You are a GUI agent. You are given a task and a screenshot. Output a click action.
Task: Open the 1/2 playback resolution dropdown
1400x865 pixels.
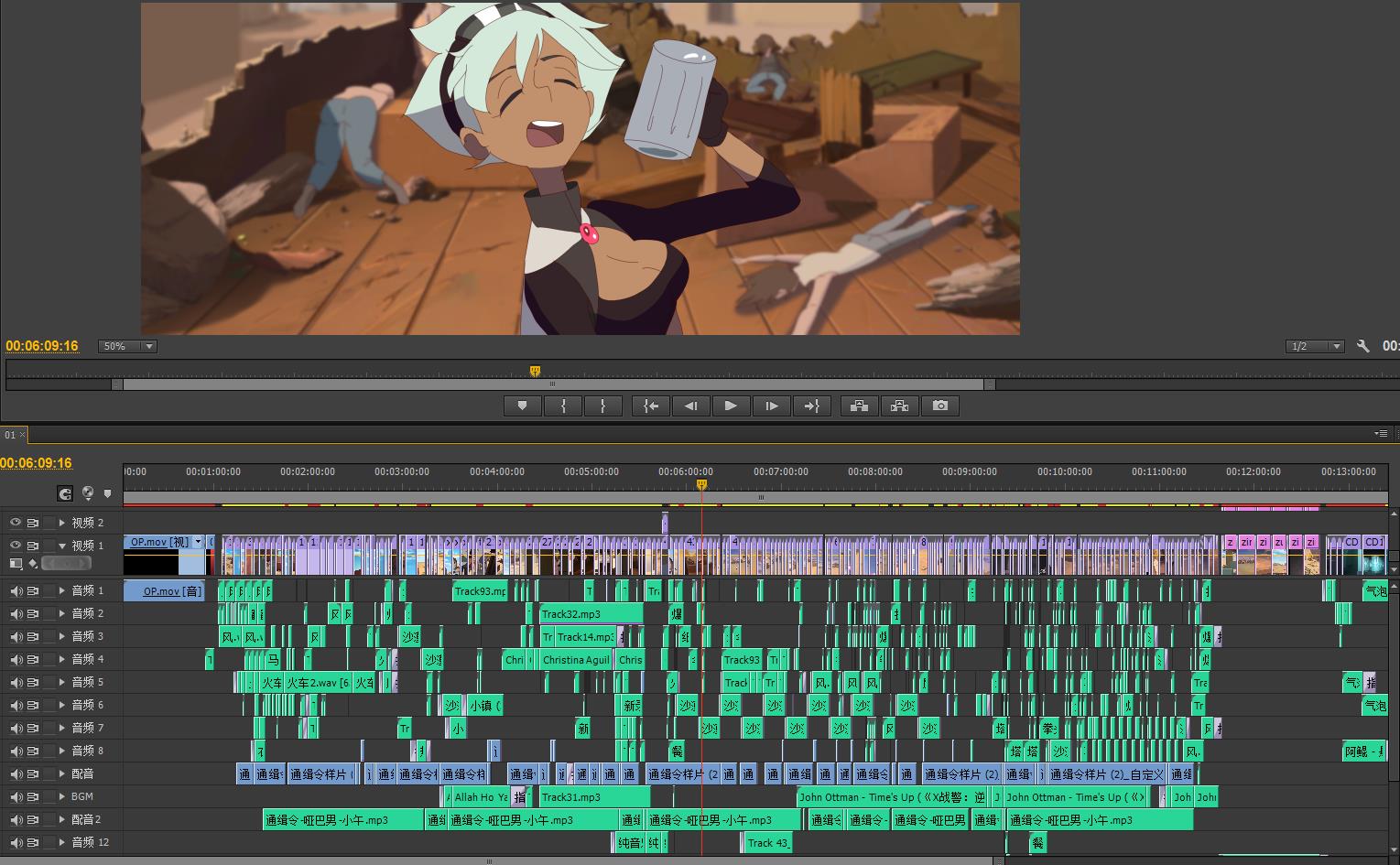point(1315,346)
